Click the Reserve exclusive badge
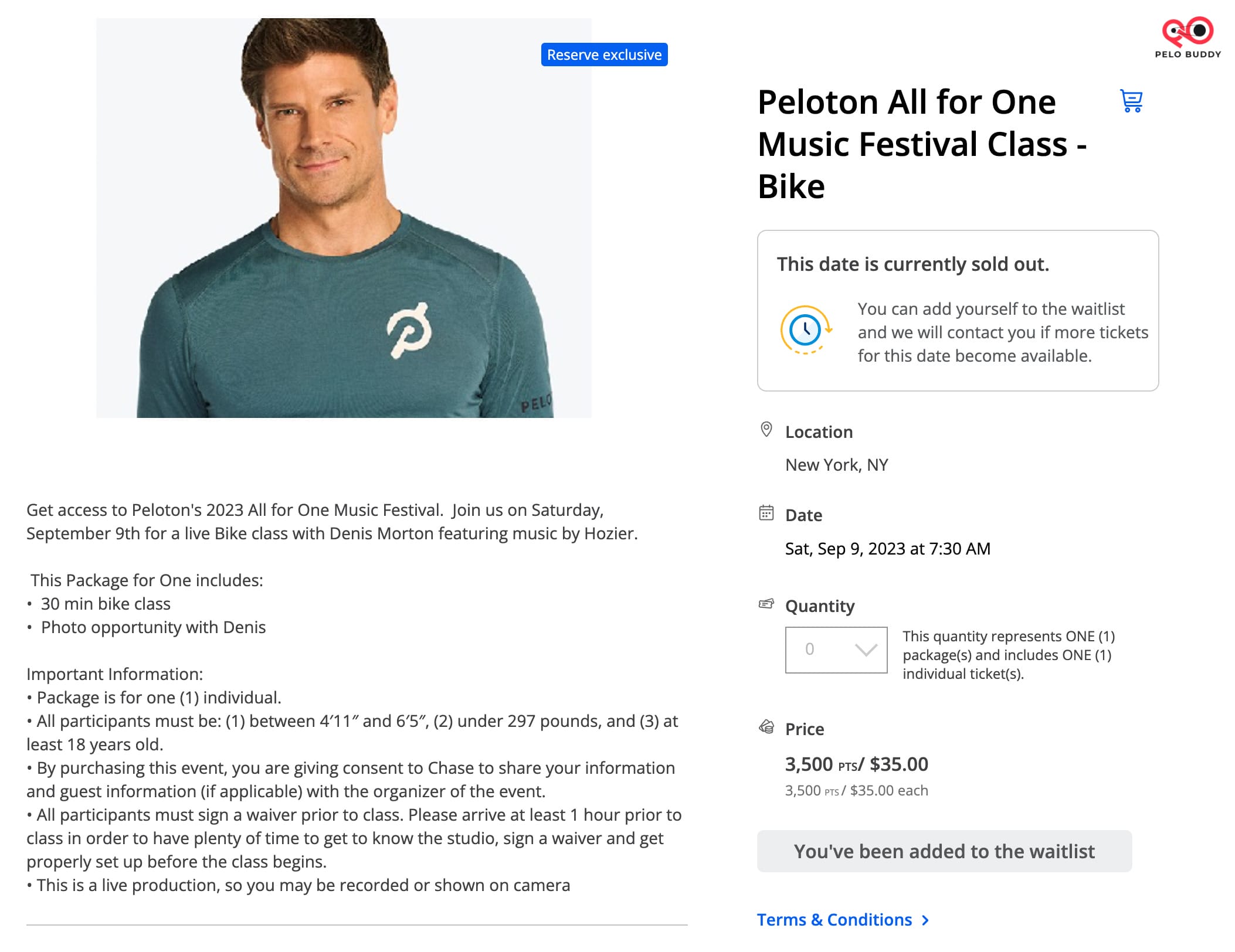The width and height of the screenshot is (1235, 952). click(604, 55)
